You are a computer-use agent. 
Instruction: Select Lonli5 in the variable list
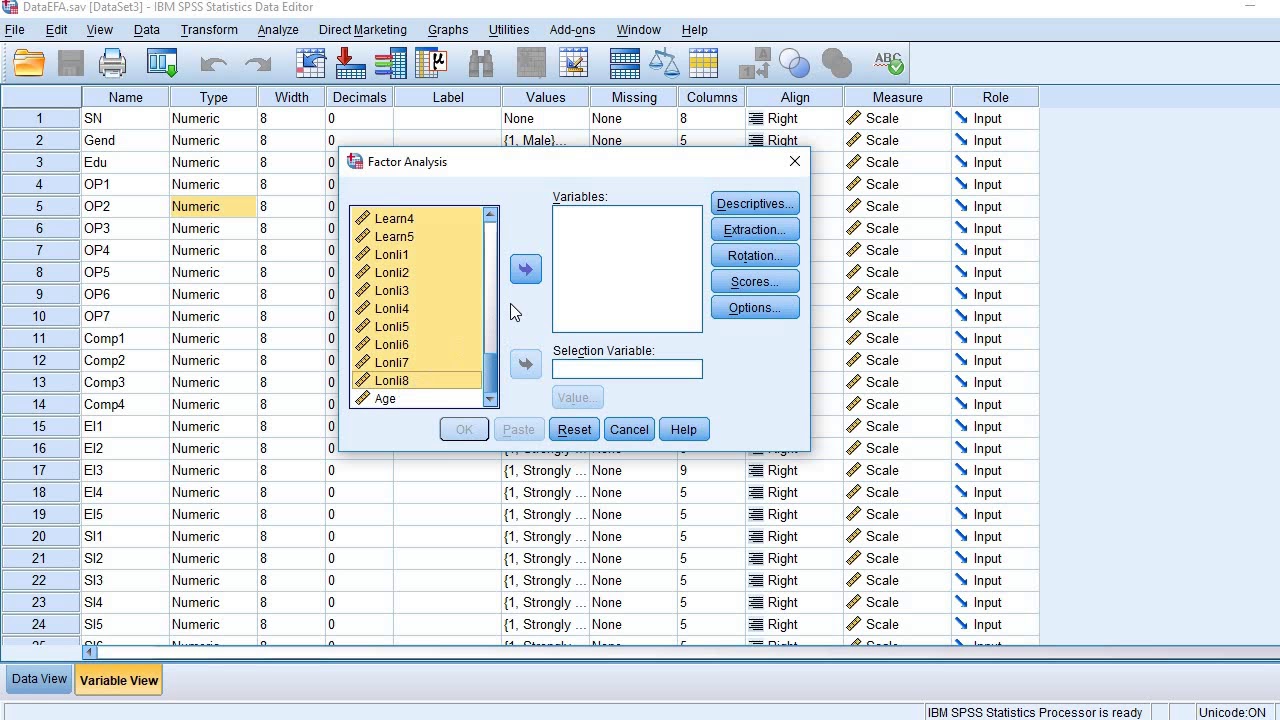[x=416, y=327]
